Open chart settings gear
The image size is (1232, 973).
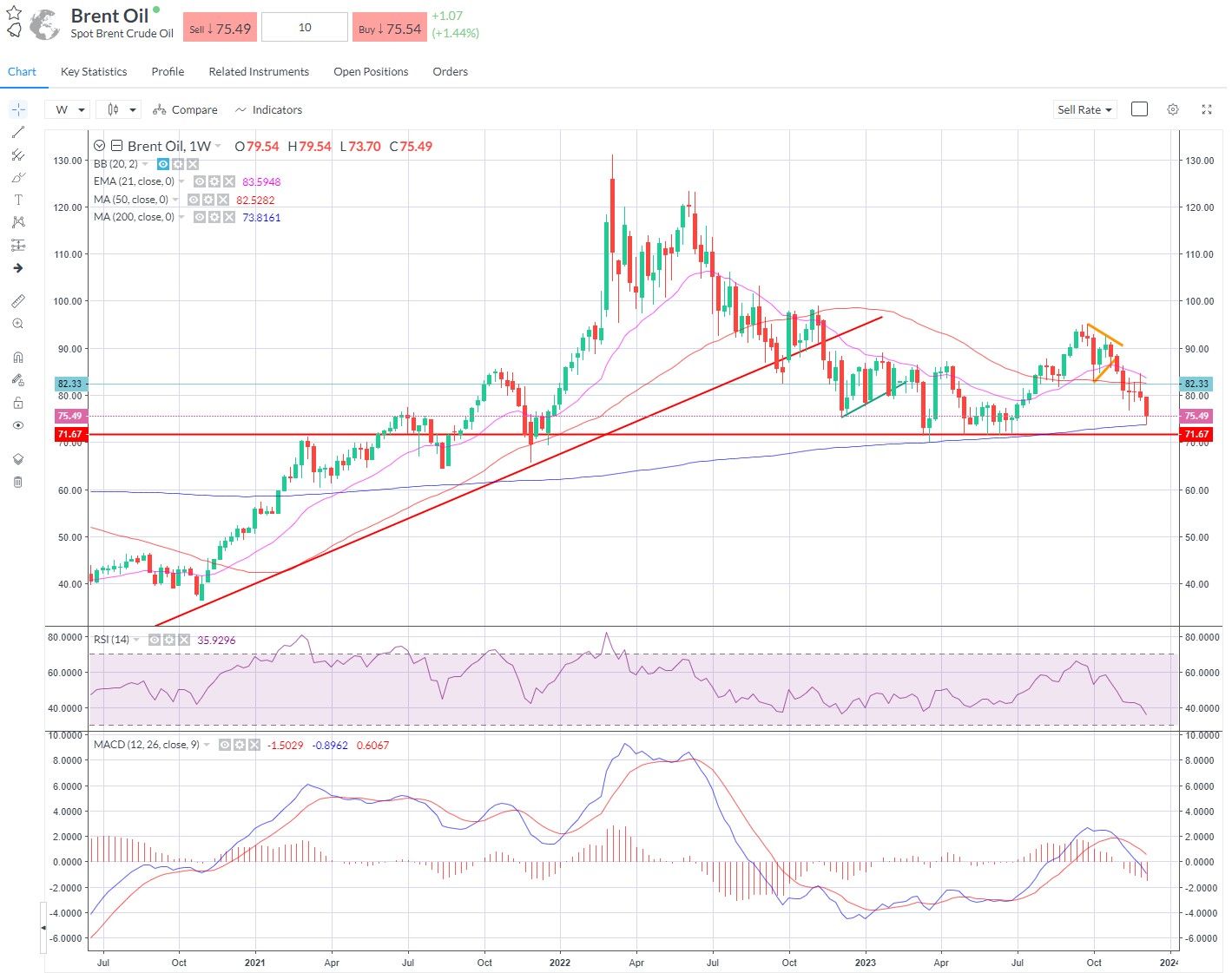tap(1173, 109)
